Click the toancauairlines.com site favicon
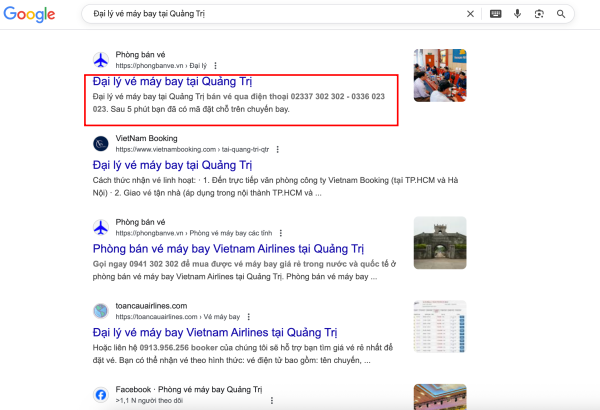The image size is (600, 410). click(x=100, y=311)
